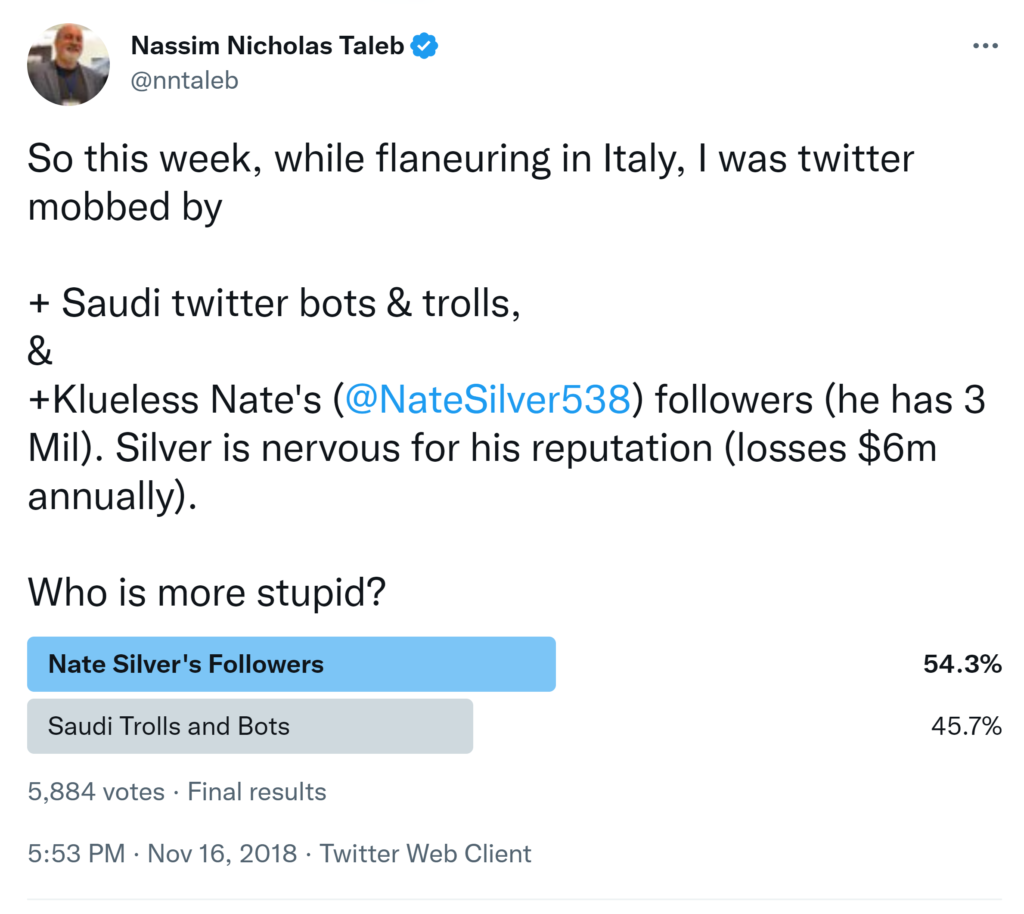
Task: Click the 'flaneuring in Italy' opening sentence
Action: click(x=470, y=160)
